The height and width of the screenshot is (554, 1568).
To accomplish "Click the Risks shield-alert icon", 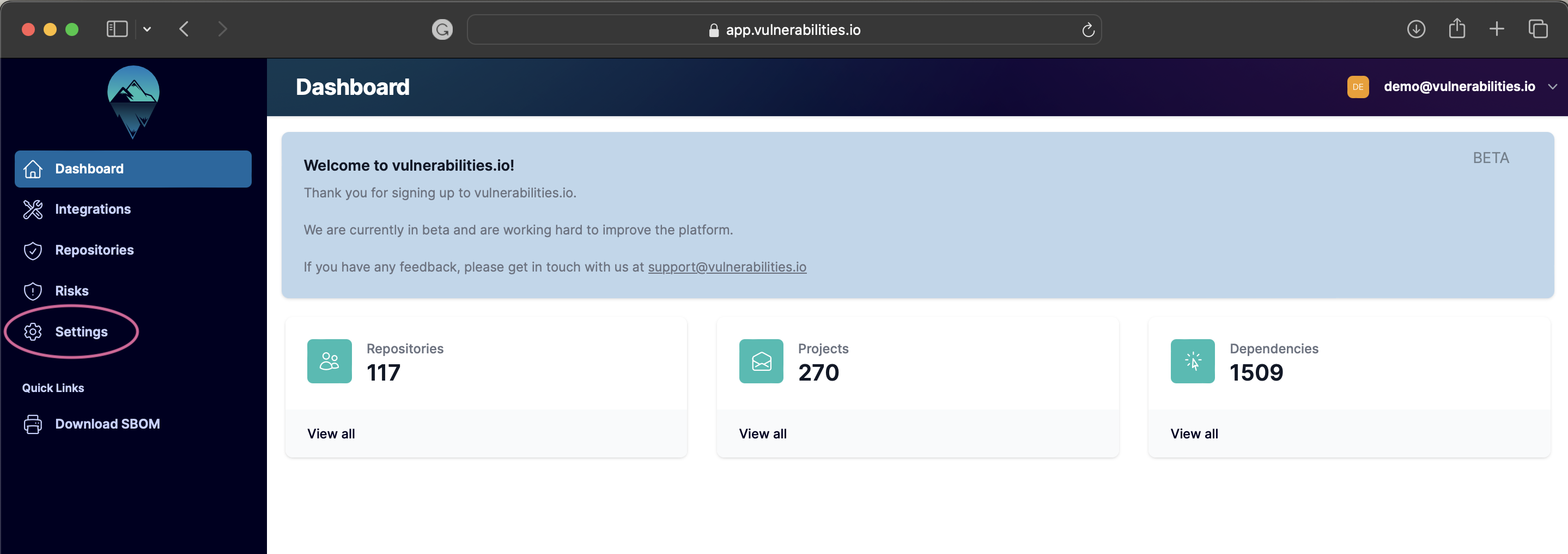I will point(33,291).
